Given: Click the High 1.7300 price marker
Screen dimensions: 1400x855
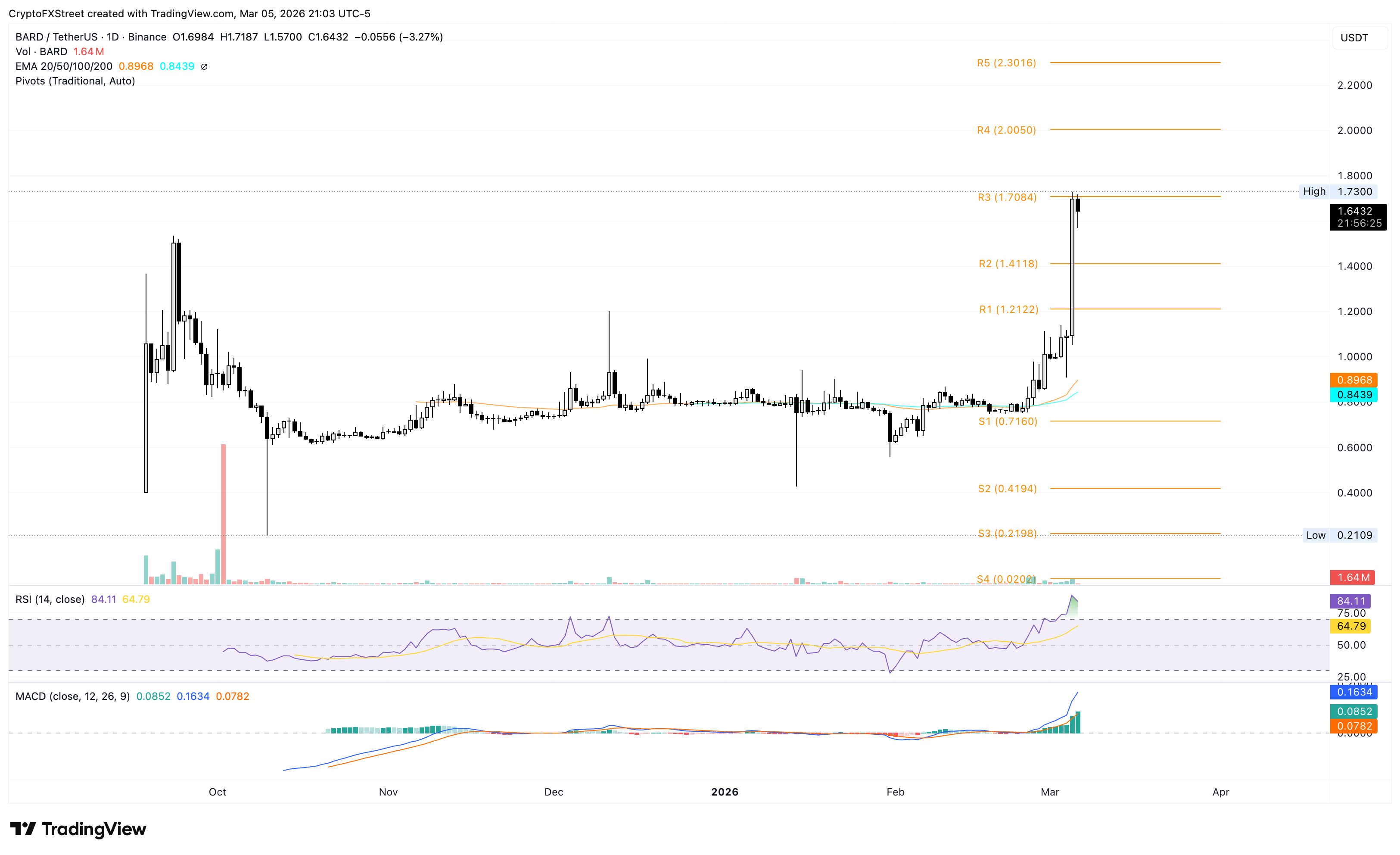Looking at the screenshot, I should pos(1339,192).
